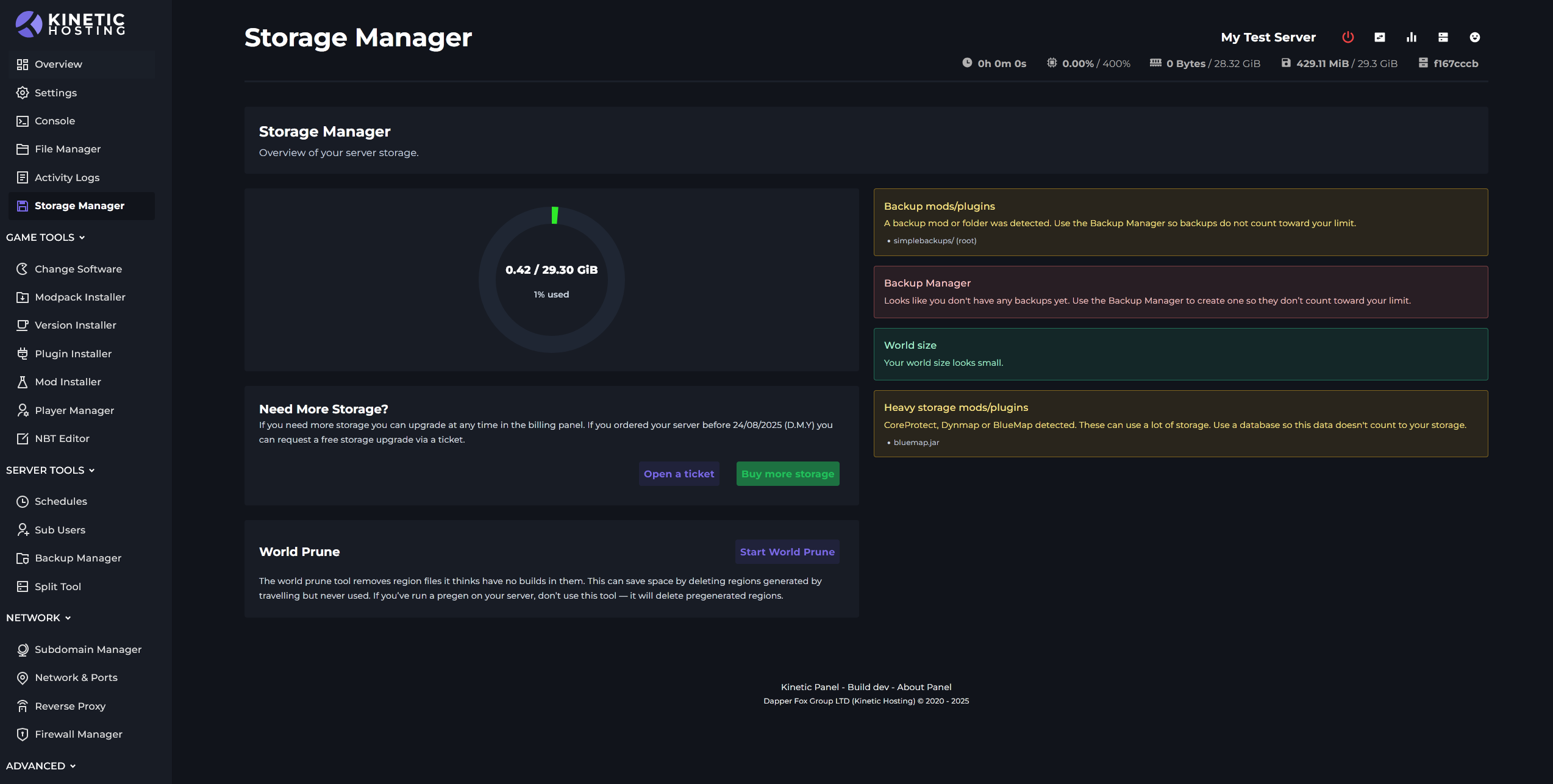Click the About Panel footer link
This screenshot has width=1553, height=784.
click(924, 687)
